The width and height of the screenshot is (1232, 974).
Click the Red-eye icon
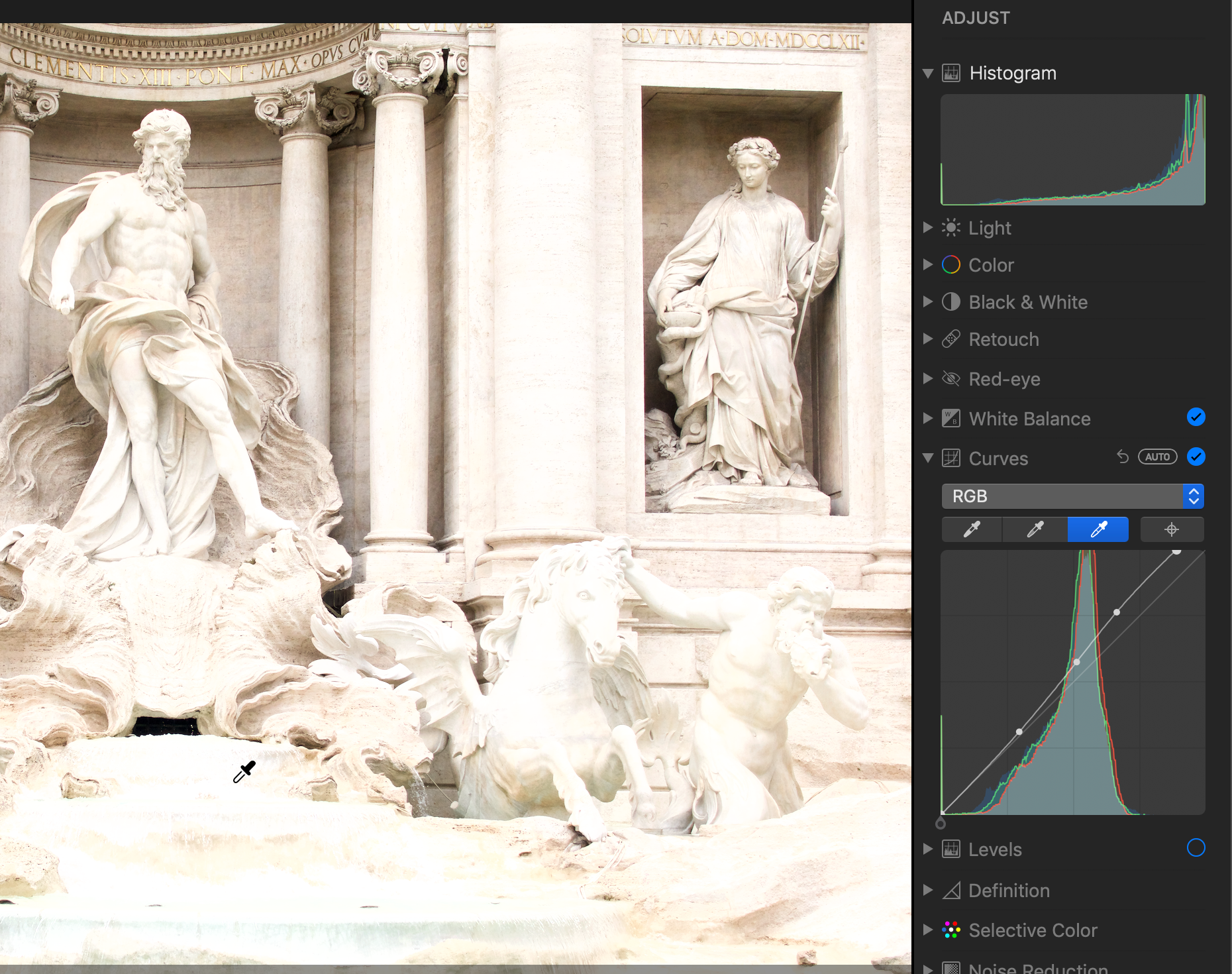tap(951, 379)
